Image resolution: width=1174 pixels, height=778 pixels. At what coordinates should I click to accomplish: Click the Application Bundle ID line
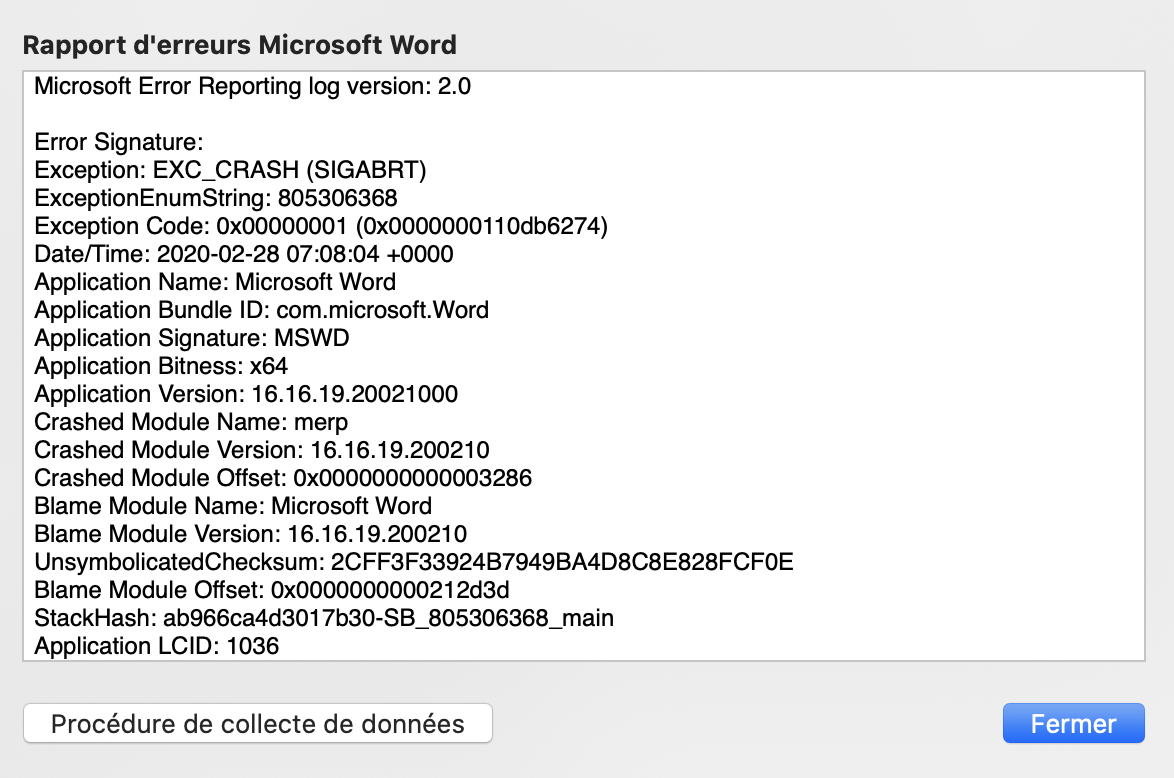click(261, 310)
